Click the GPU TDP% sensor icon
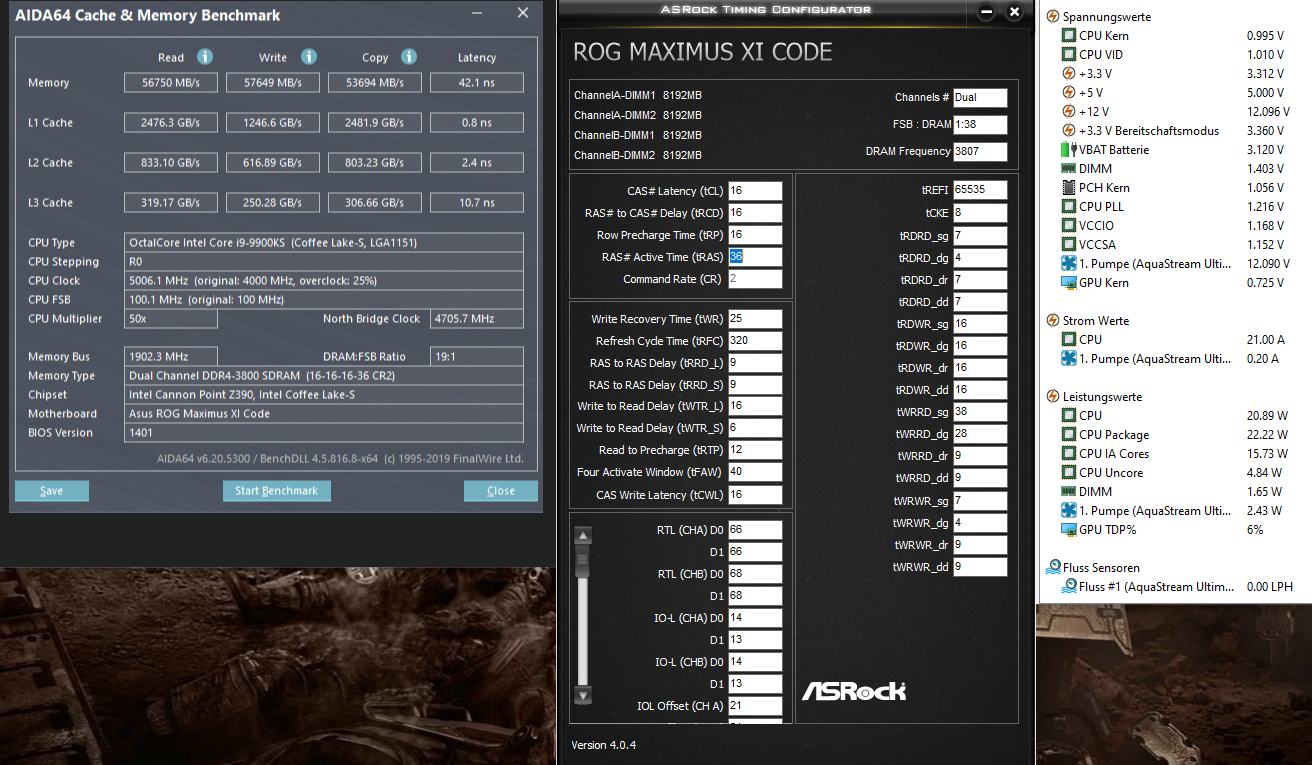The height and width of the screenshot is (765, 1312). click(x=1069, y=530)
